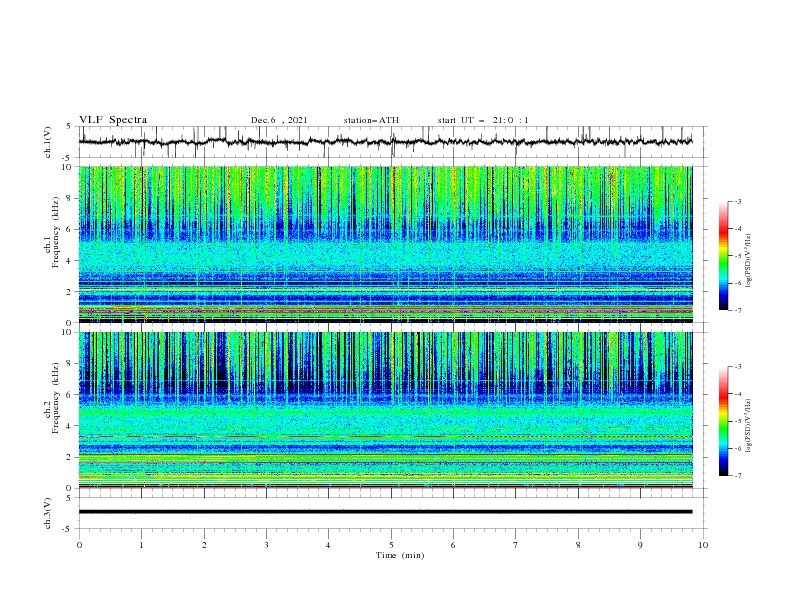792x612 pixels.
Task: Click time axis tick label "7"
Action: click(x=516, y=545)
